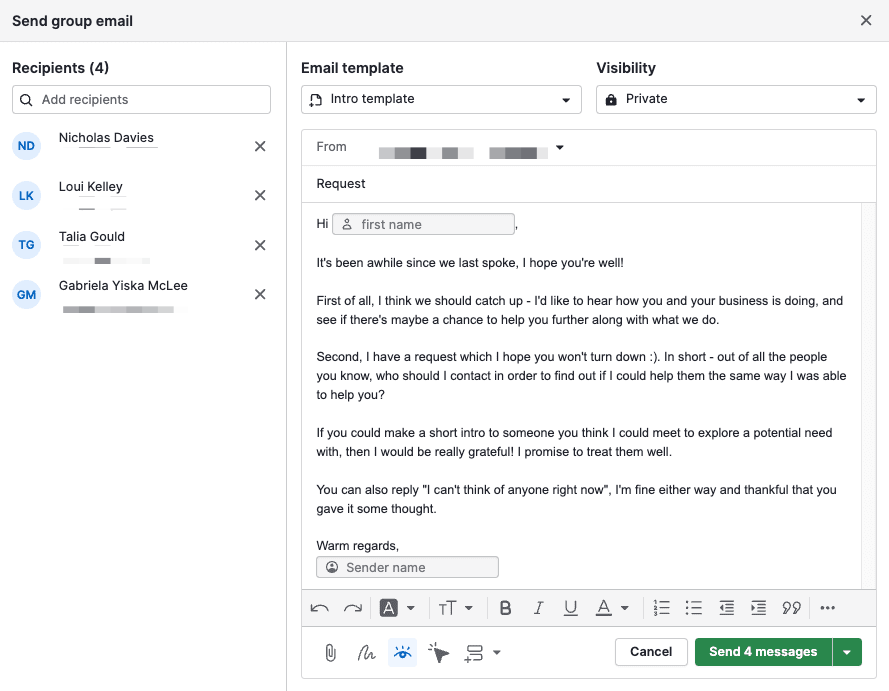Undo the last edit
Viewport: 889px width, 691px height.
(319, 607)
